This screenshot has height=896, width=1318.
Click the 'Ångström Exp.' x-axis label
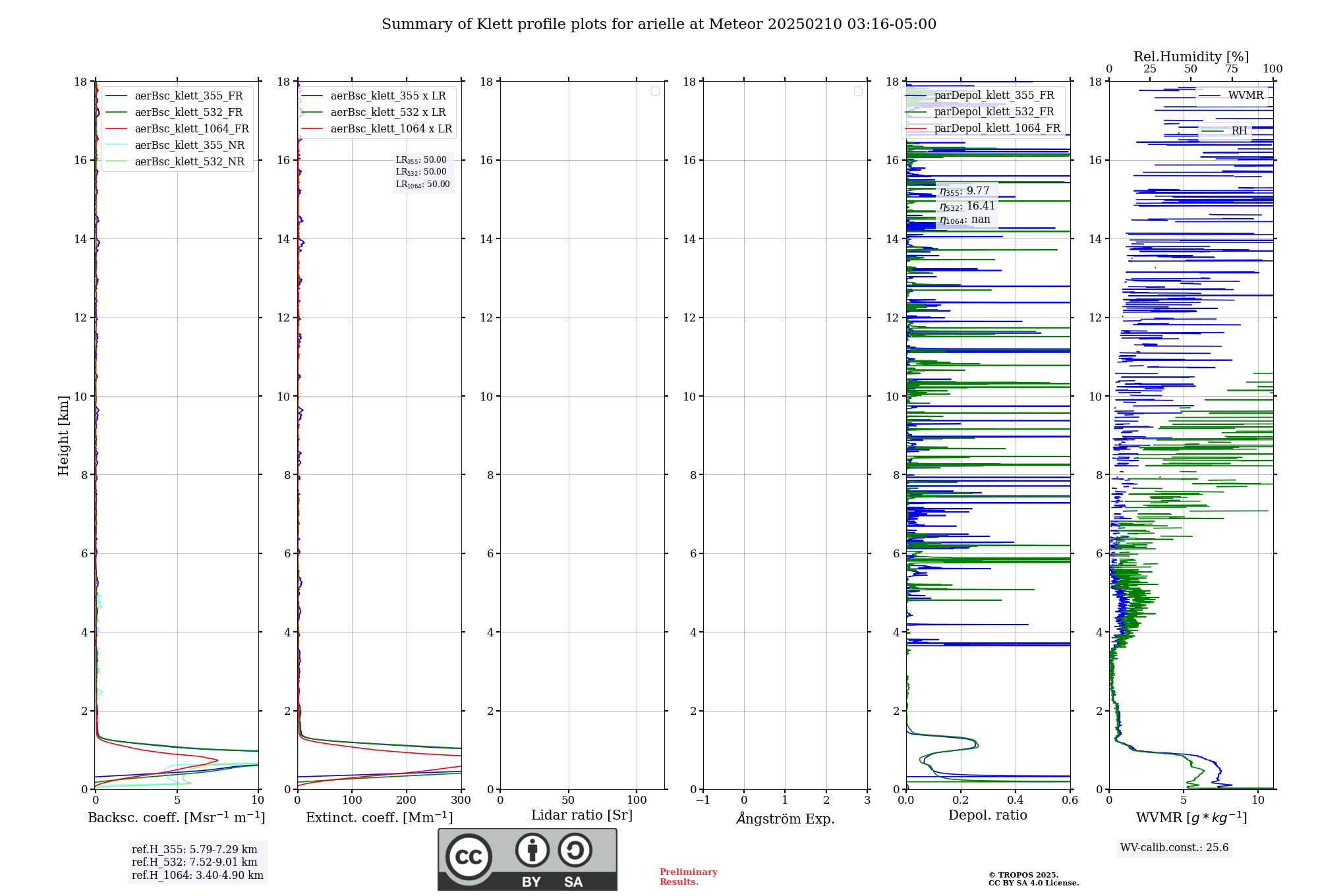(786, 818)
